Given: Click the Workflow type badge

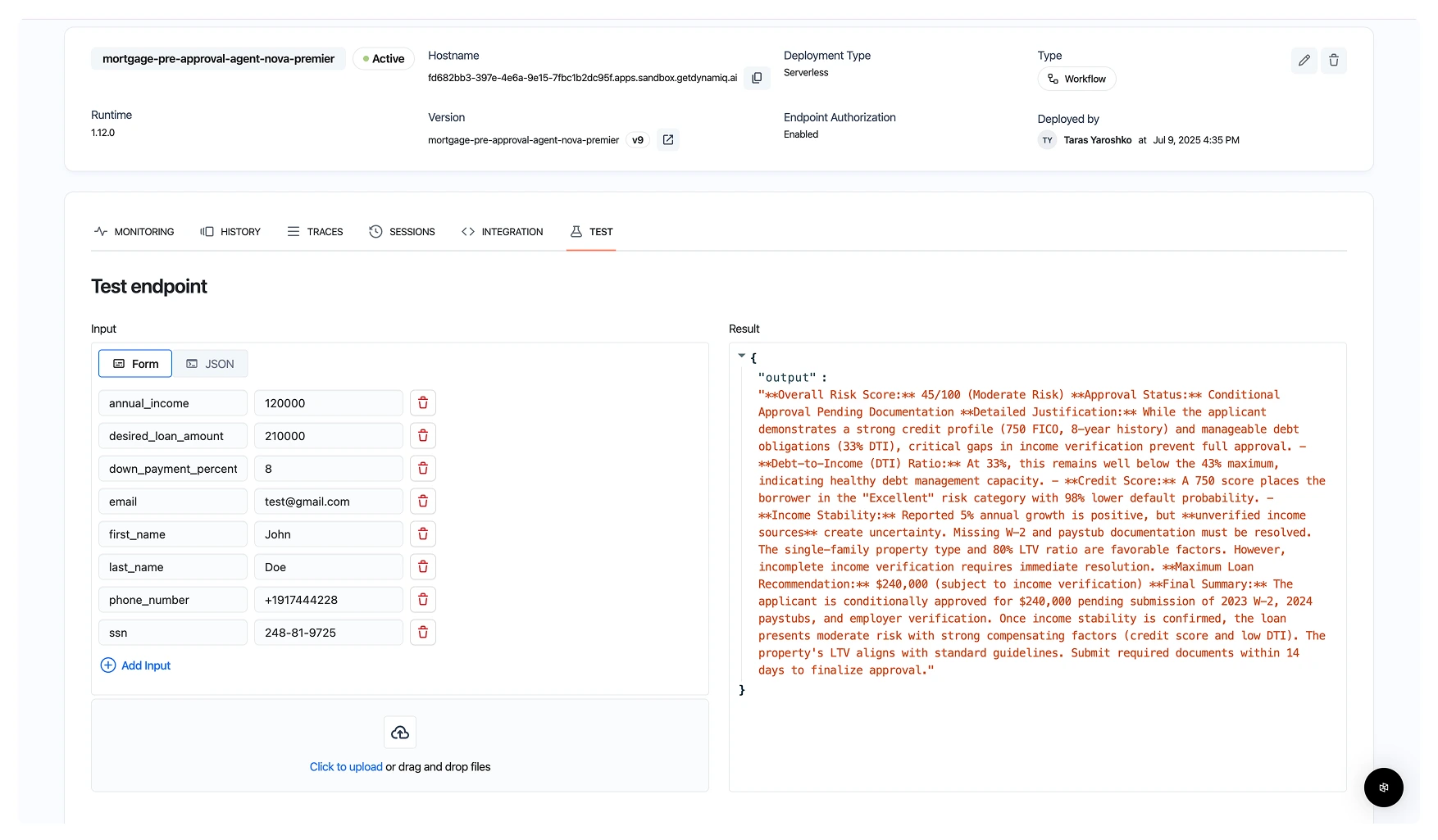Looking at the screenshot, I should tap(1076, 79).
